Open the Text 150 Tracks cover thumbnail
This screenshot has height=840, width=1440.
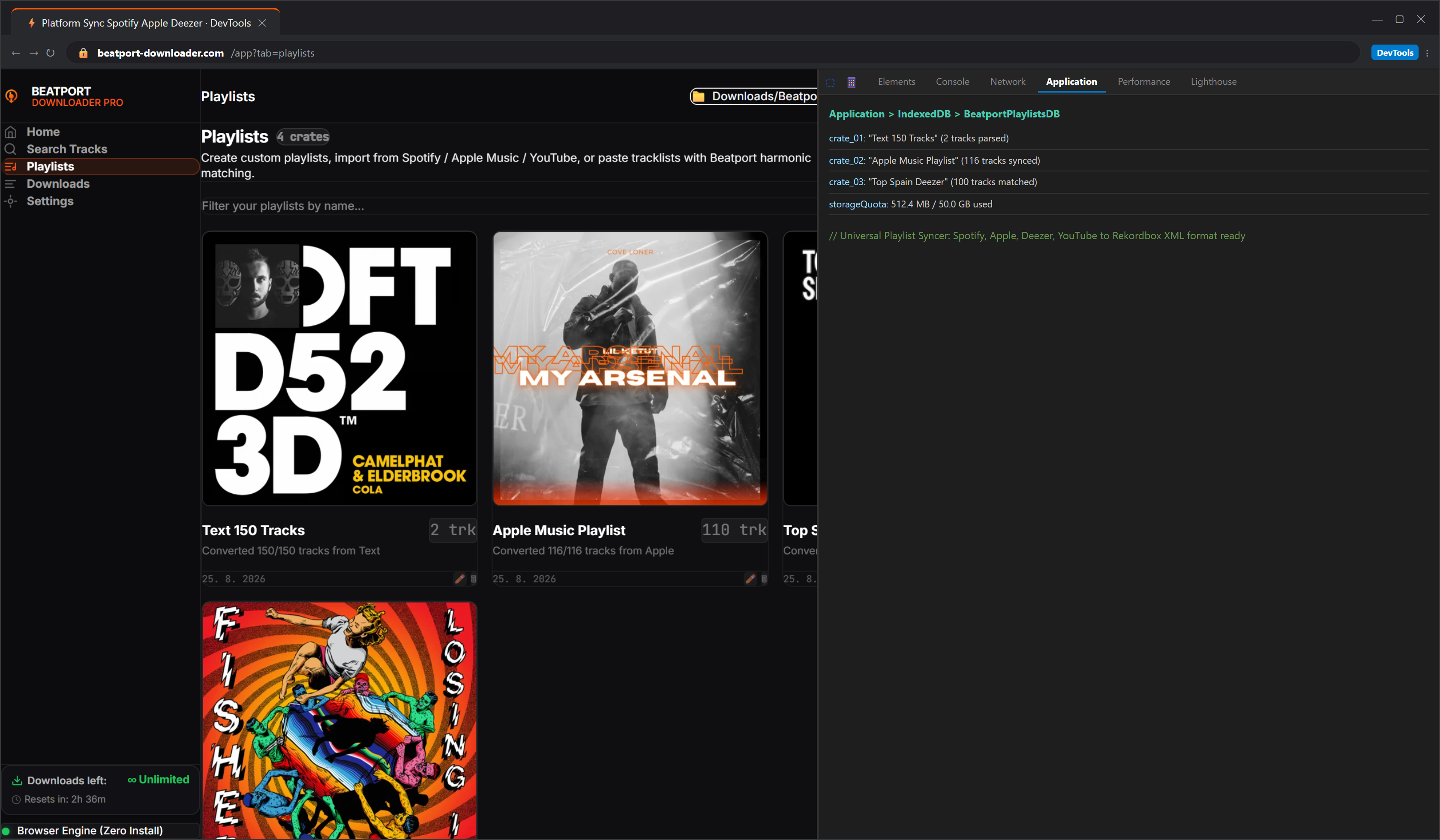click(339, 369)
